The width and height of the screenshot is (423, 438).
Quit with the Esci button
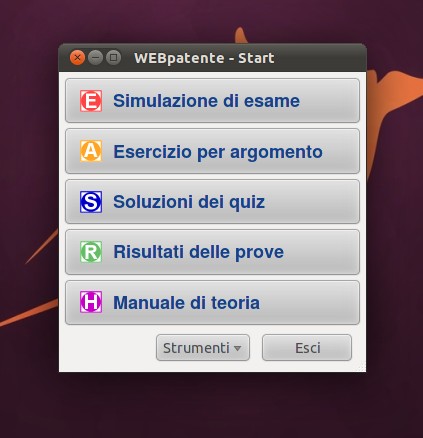pyautogui.click(x=307, y=348)
